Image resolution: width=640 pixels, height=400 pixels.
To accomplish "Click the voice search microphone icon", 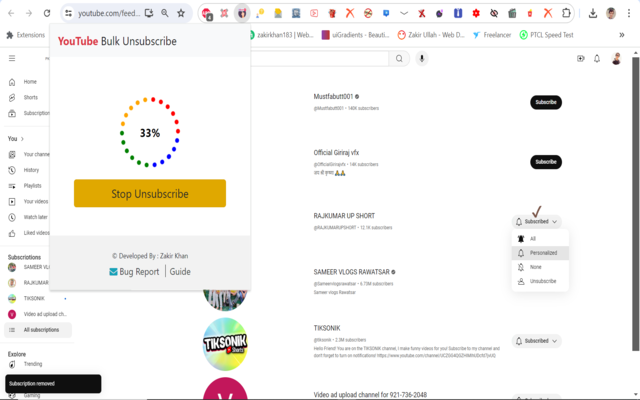I will click(422, 59).
